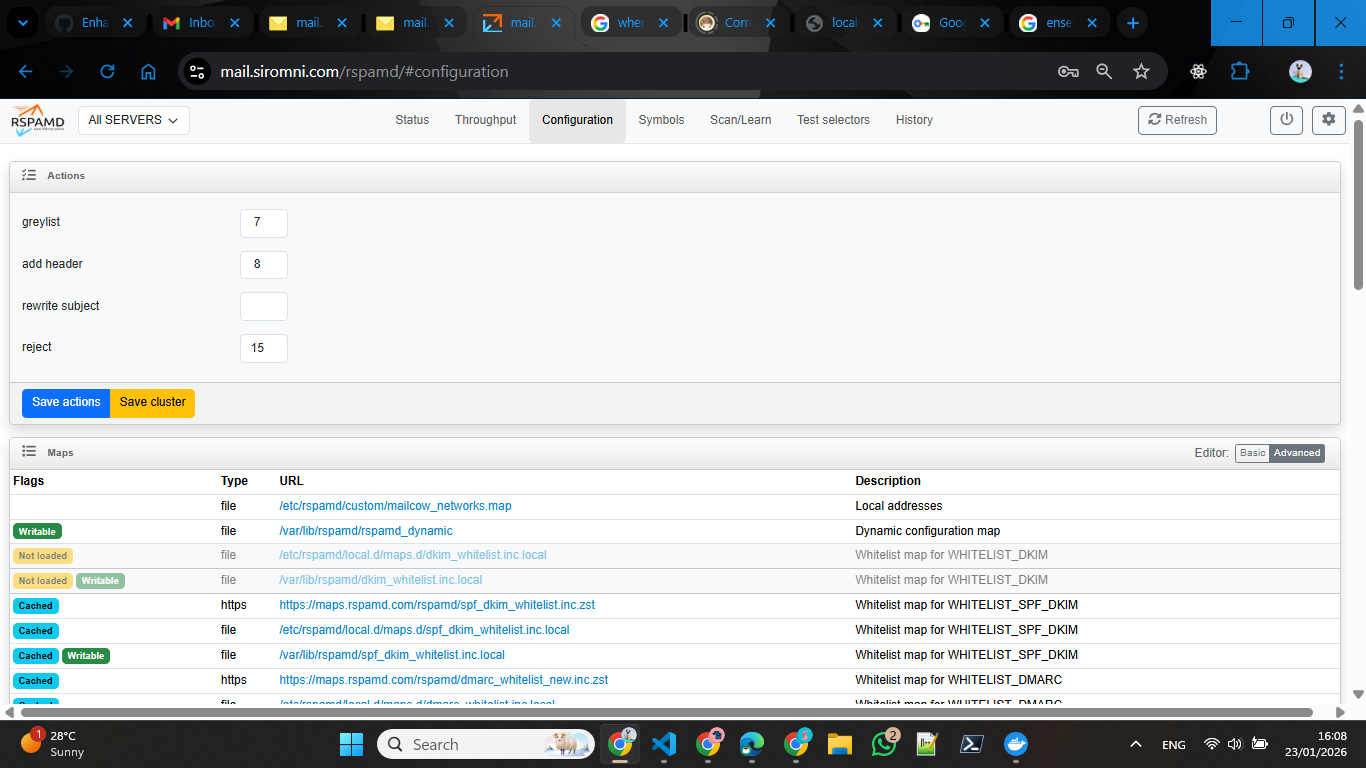
Task: Switch to the Symbols tab
Action: pos(661,119)
